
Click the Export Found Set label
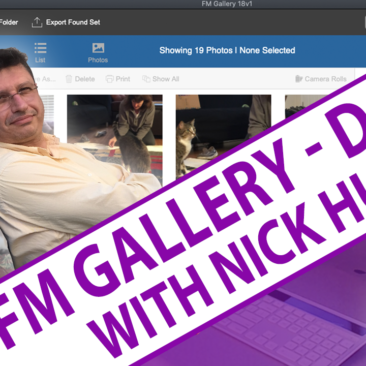[x=73, y=22]
